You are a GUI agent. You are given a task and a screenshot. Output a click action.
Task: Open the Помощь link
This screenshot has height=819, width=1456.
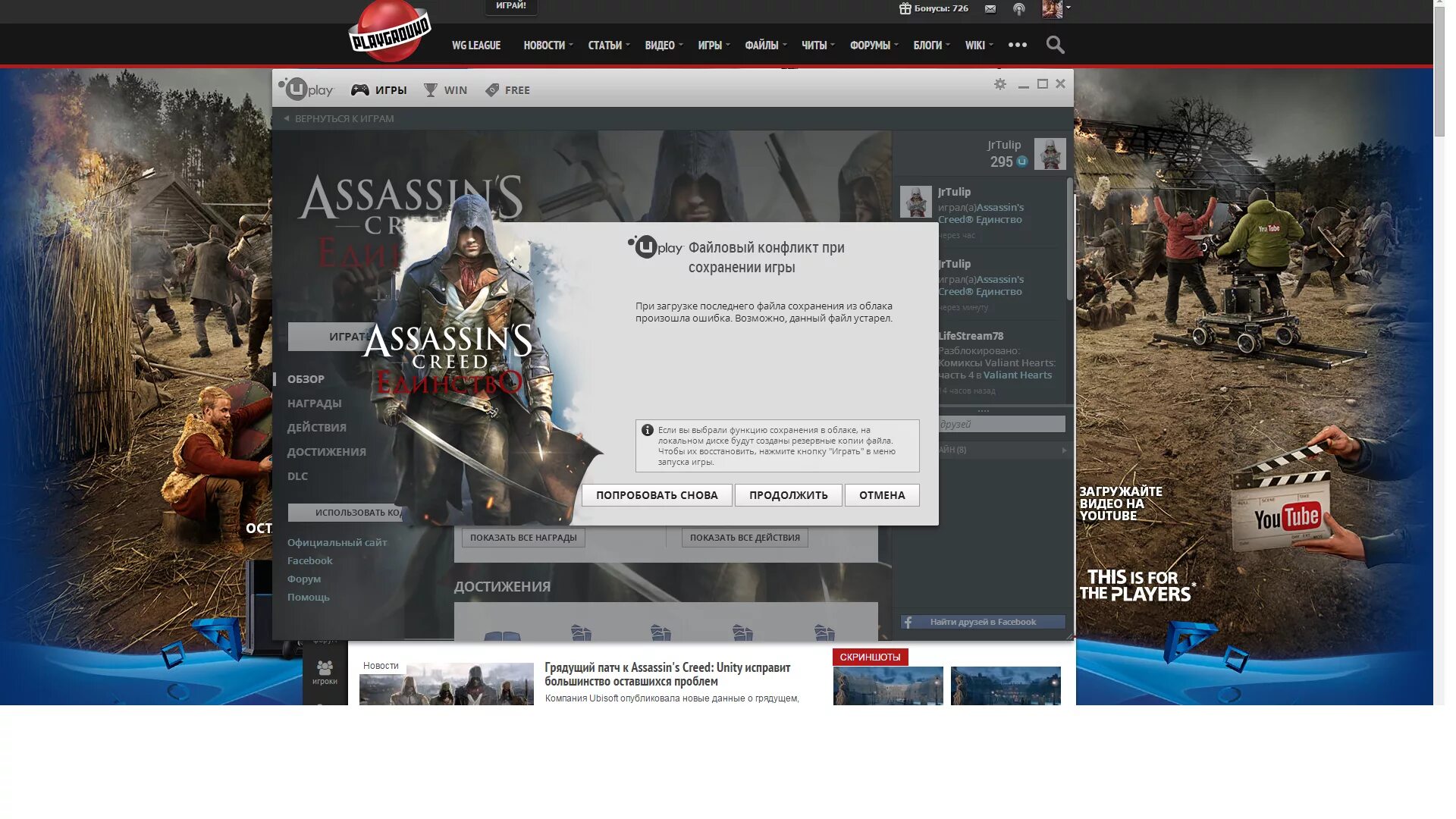coord(308,597)
